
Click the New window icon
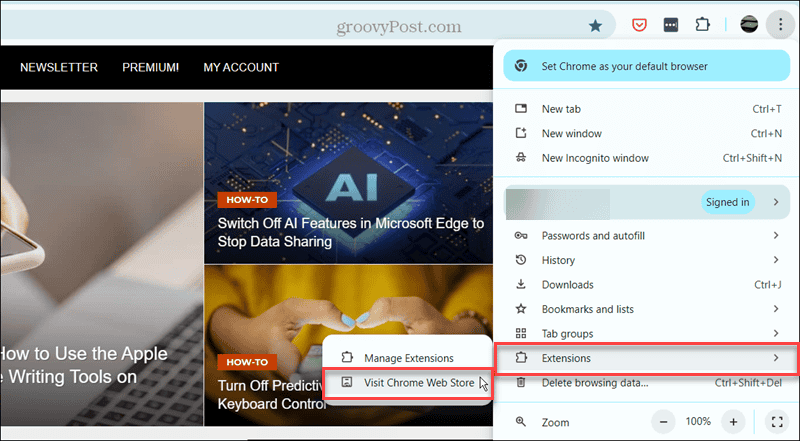click(521, 133)
